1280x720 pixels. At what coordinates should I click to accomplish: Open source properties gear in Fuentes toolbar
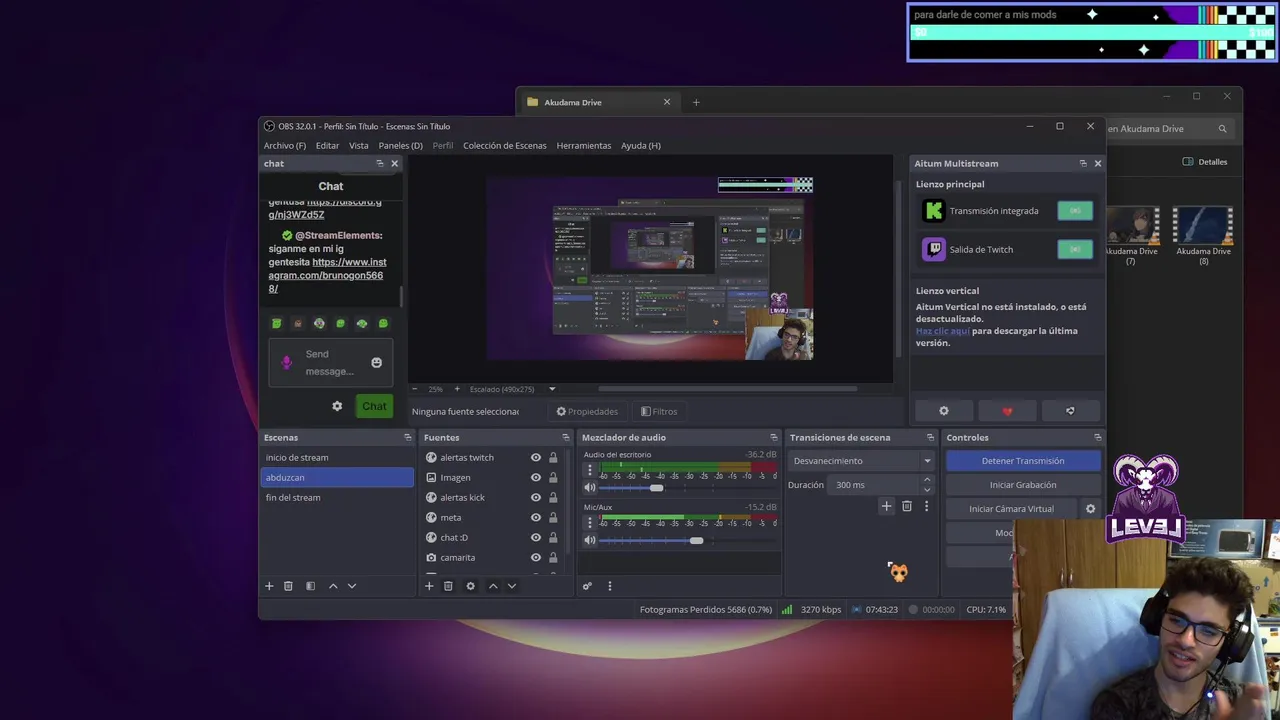pos(470,586)
